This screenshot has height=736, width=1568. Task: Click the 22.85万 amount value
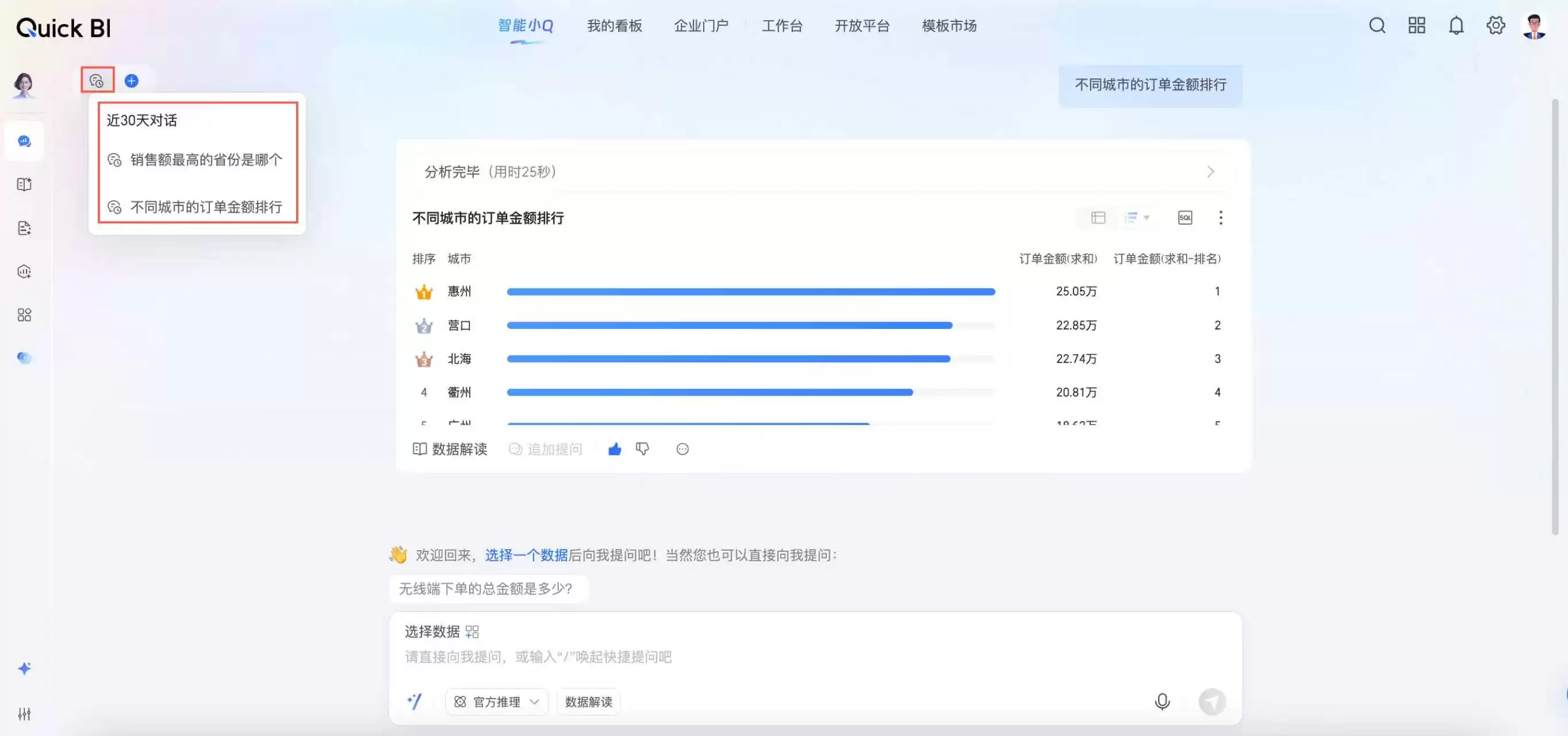pos(1076,325)
